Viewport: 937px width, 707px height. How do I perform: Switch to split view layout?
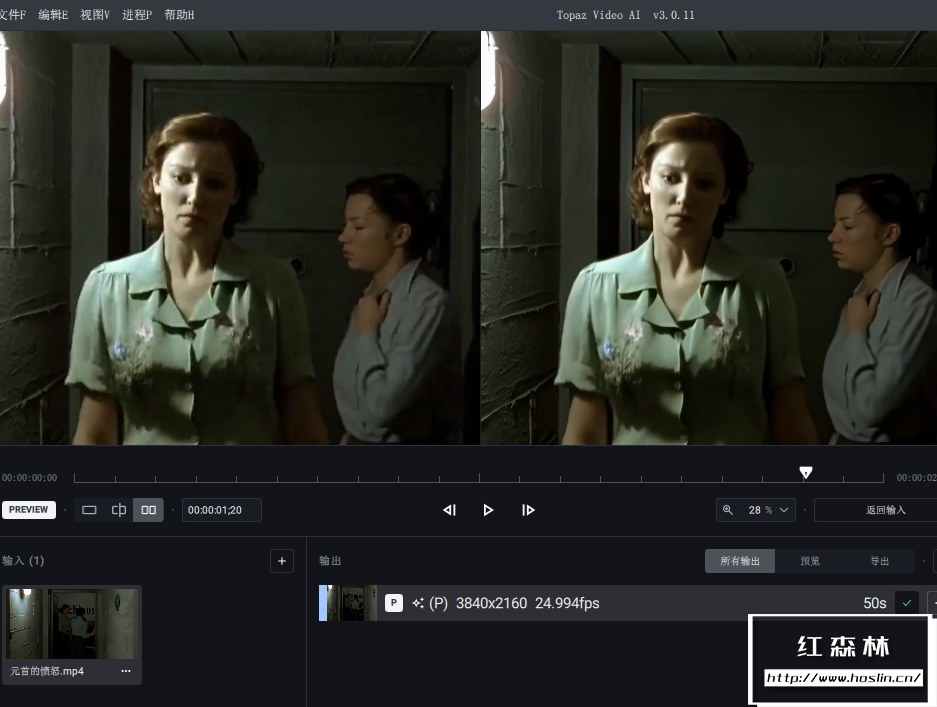tap(119, 510)
